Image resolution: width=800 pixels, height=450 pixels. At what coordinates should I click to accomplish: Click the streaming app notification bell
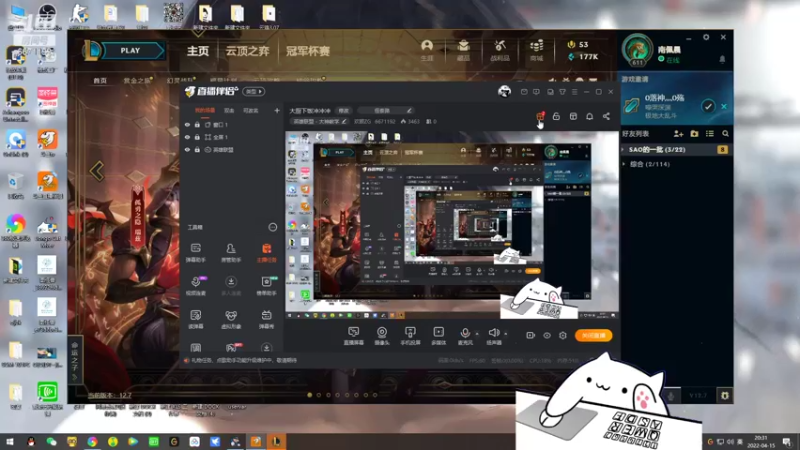pos(589,116)
